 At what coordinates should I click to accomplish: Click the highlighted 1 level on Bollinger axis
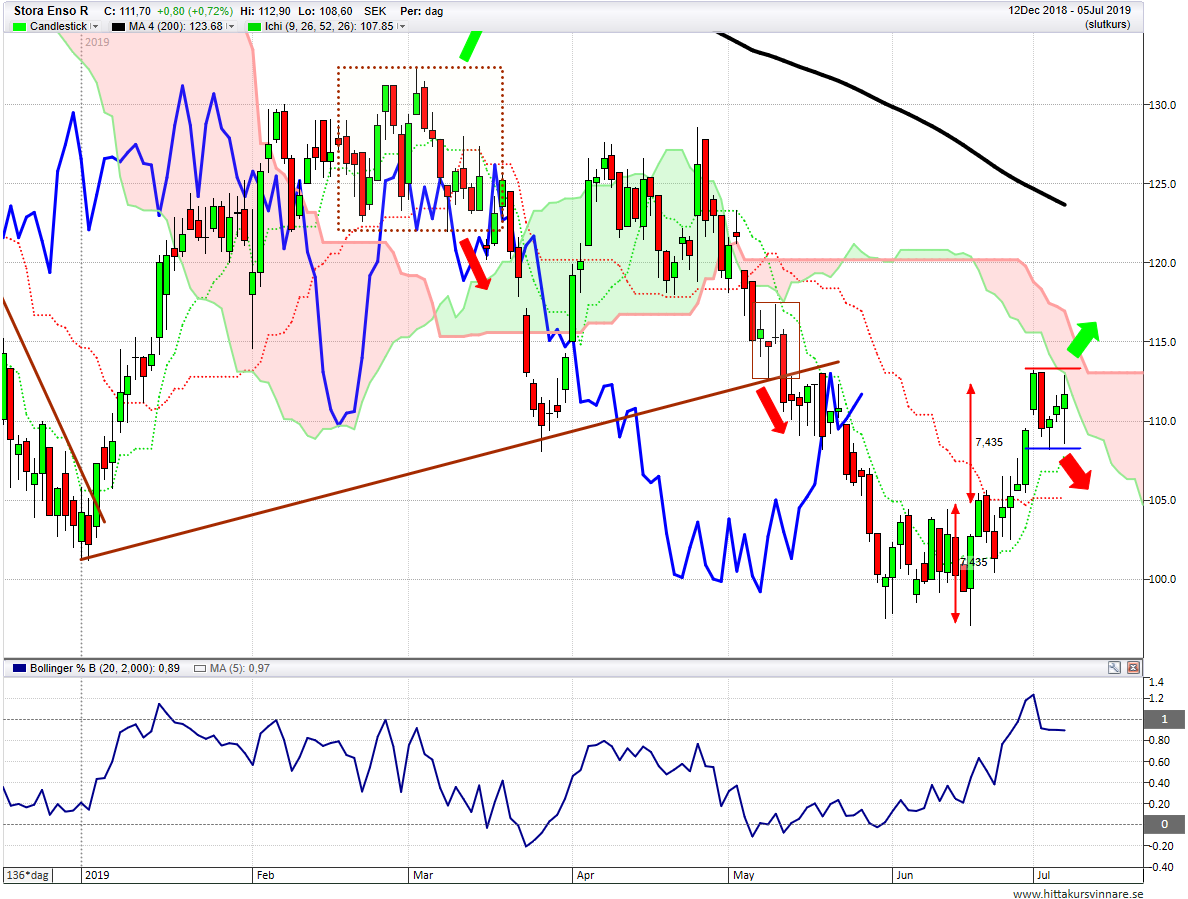1165,719
